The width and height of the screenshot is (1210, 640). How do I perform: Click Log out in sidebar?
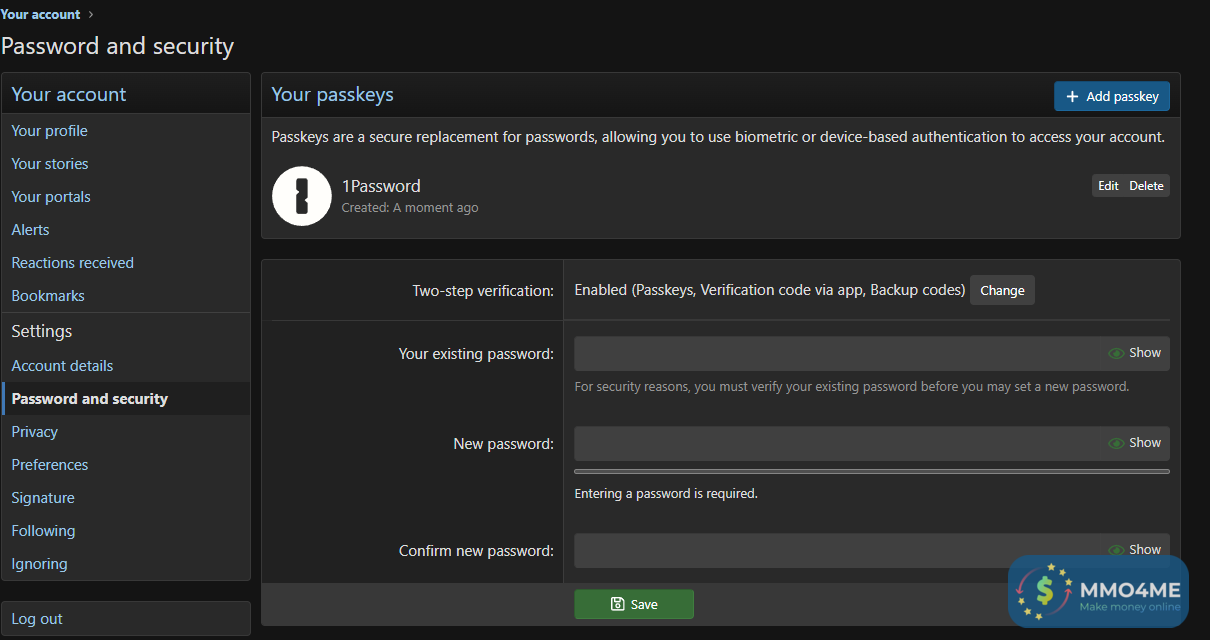(37, 619)
